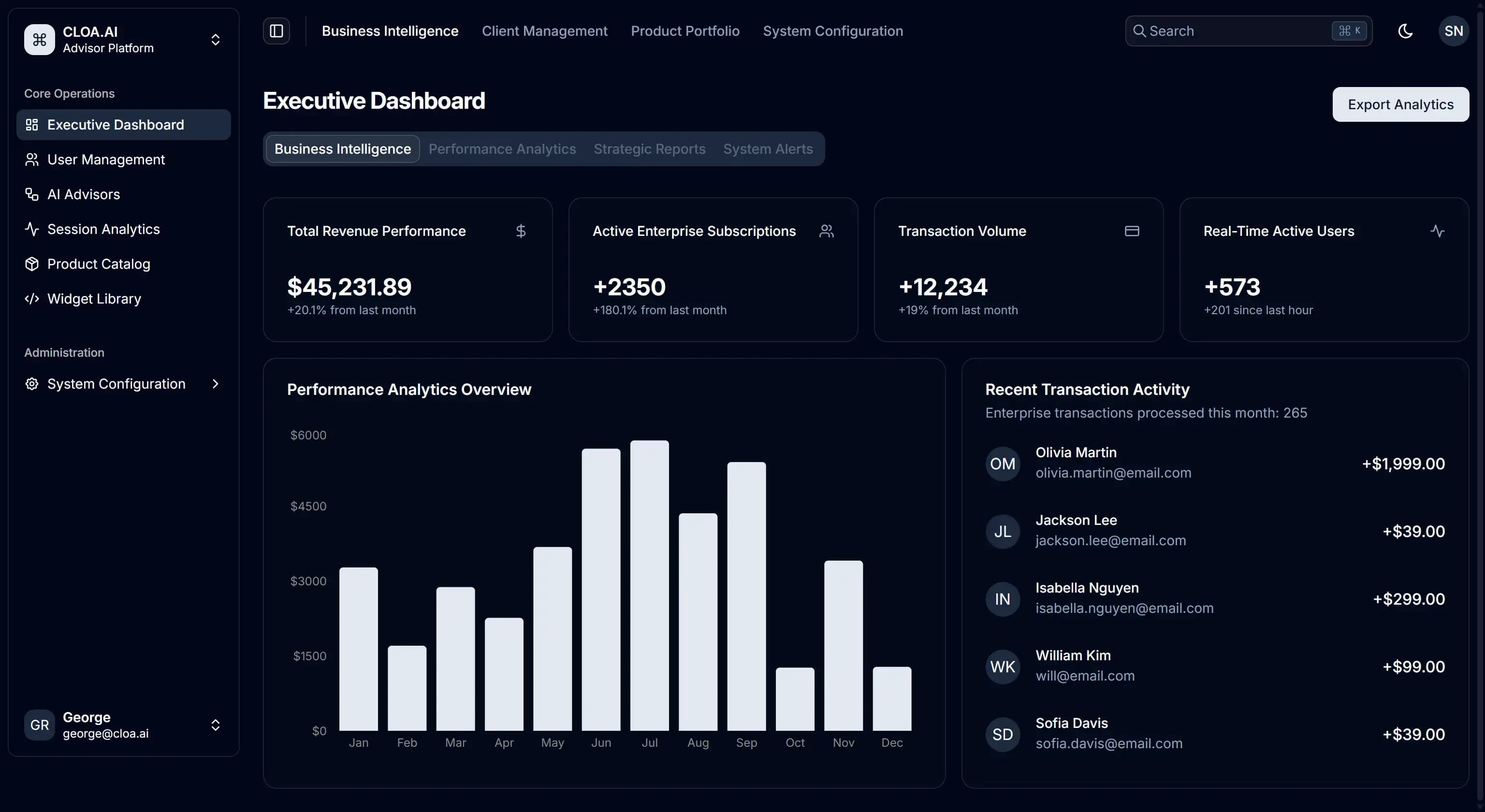Switch to Performance Analytics tab
This screenshot has height=812, width=1485.
click(x=502, y=149)
